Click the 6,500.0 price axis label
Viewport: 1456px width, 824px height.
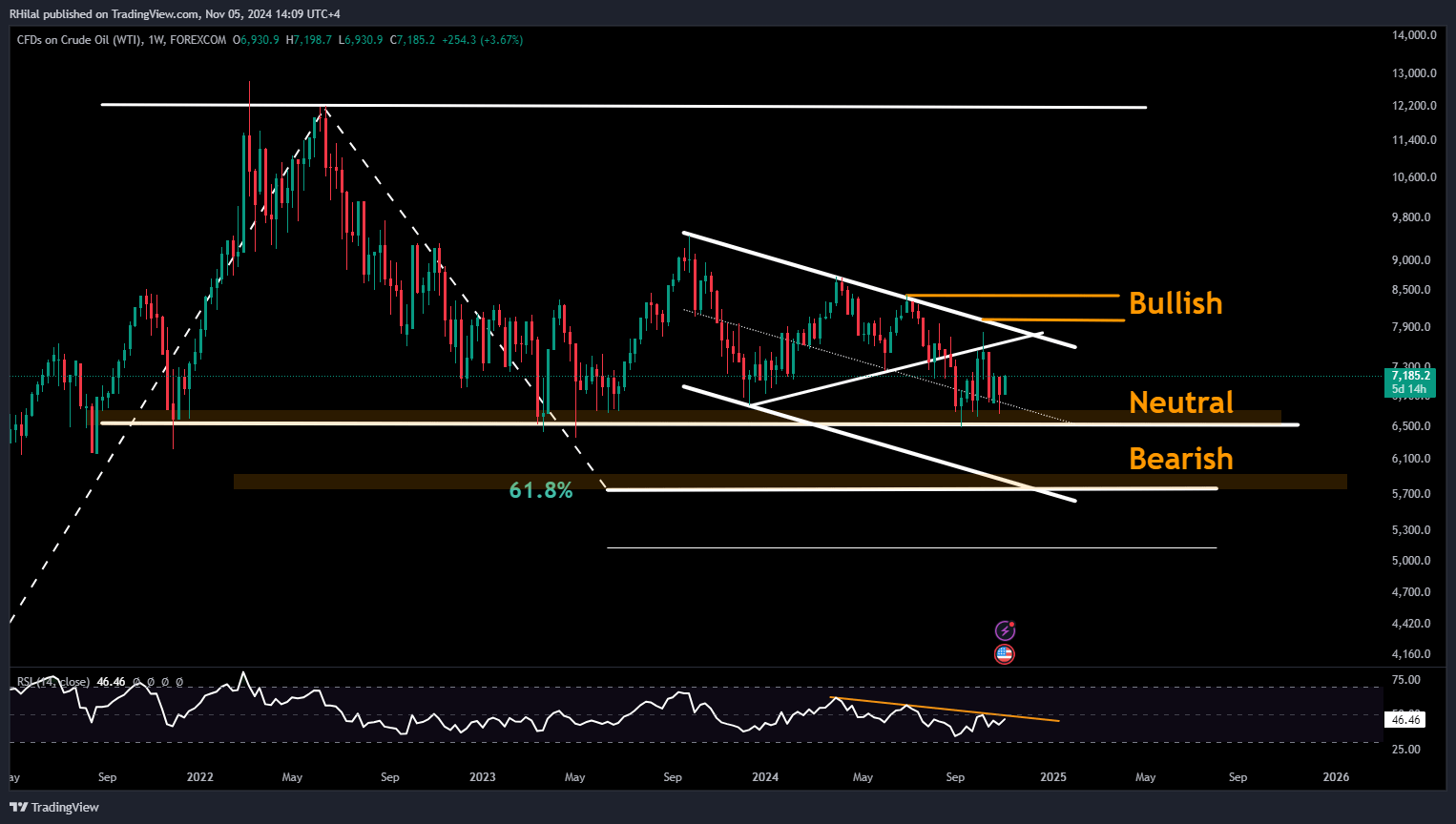(1411, 426)
